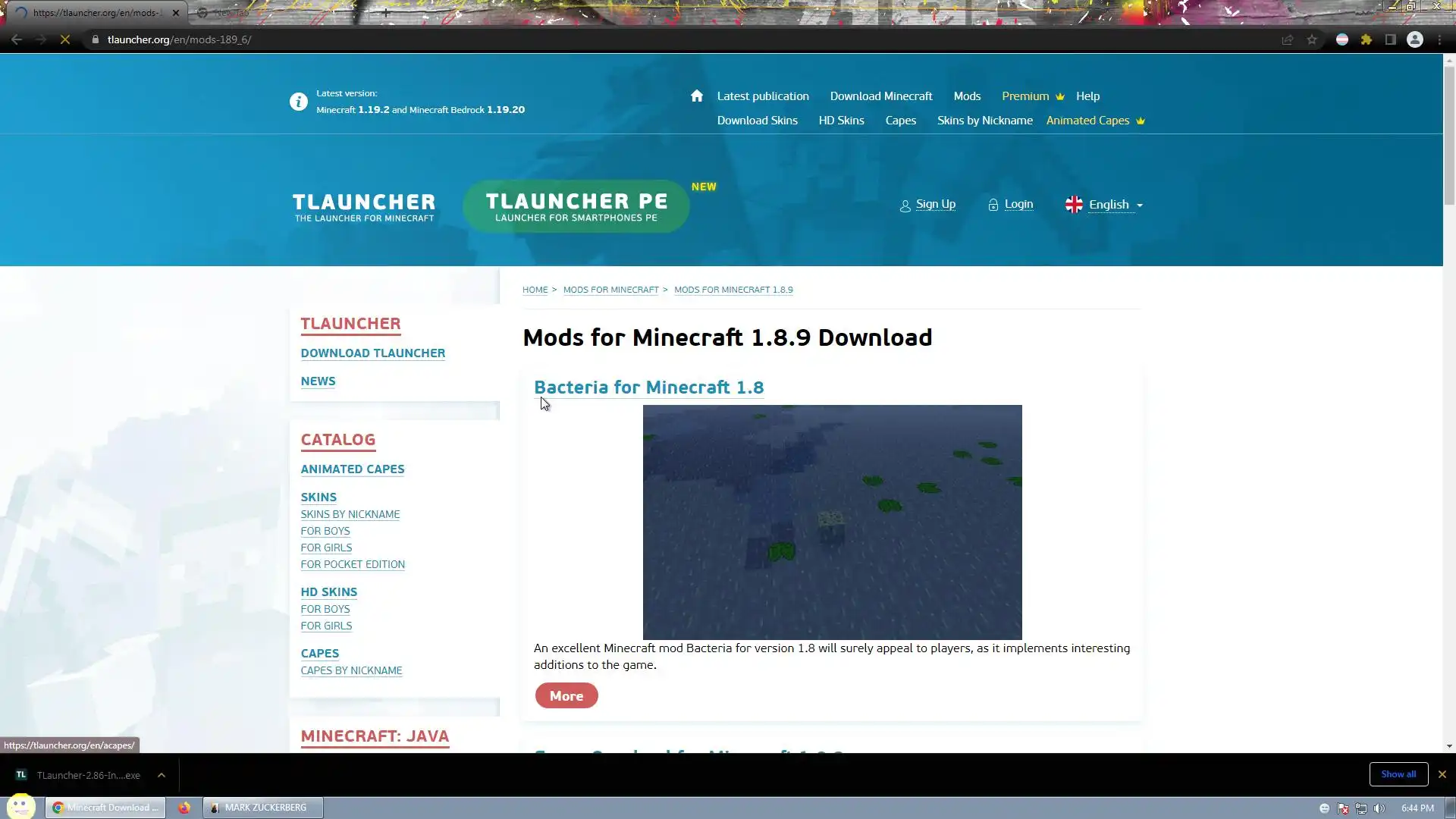The height and width of the screenshot is (819, 1456).
Task: Bookmark this page with the star icon
Action: pyautogui.click(x=1312, y=39)
